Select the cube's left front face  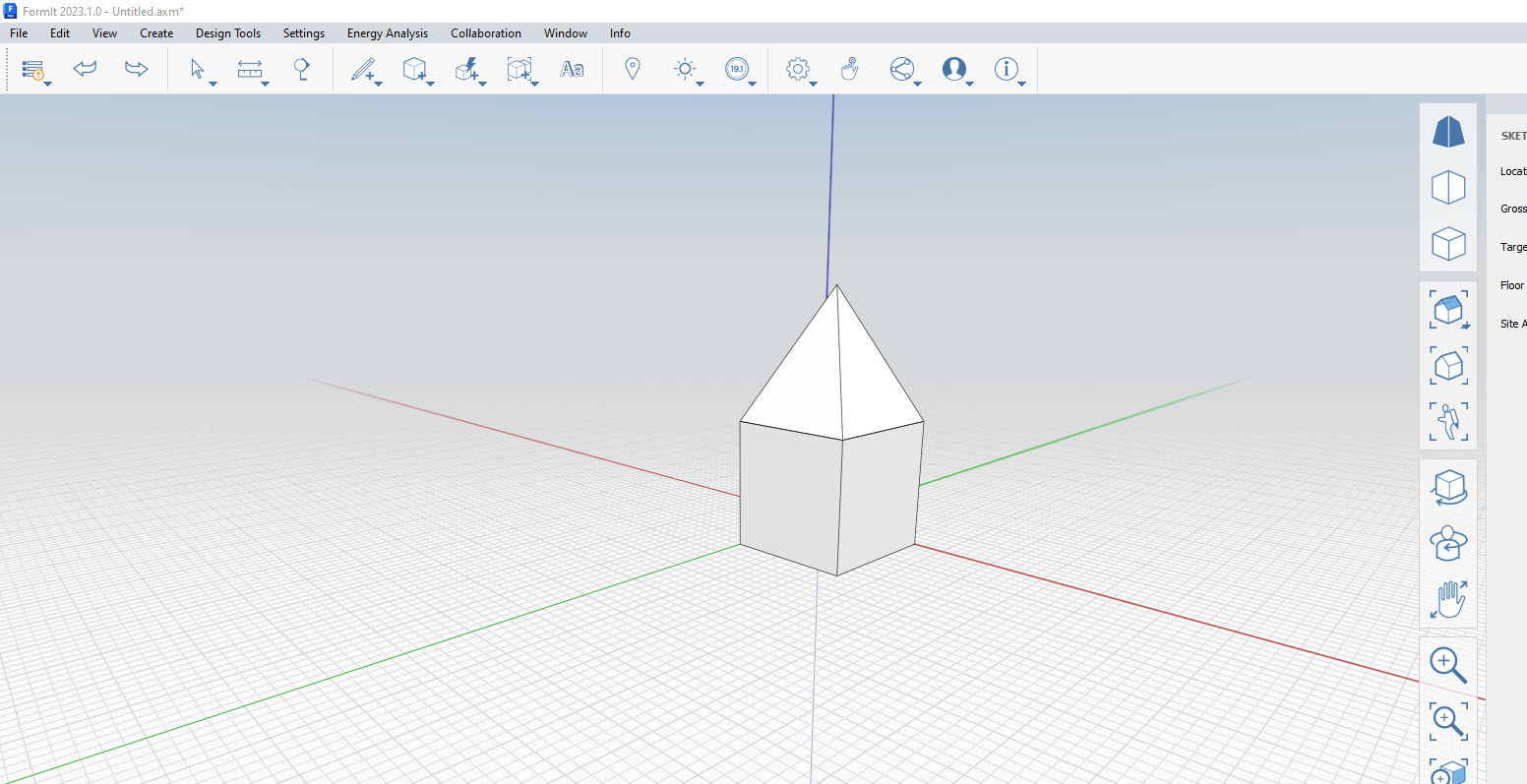790,497
